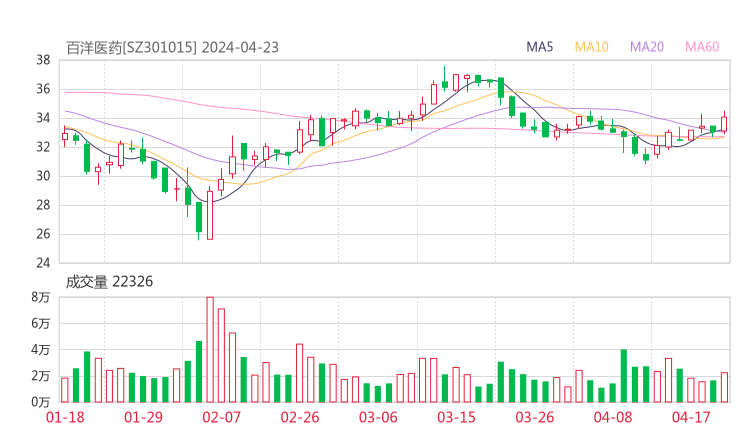Click the 2万 volume axis label
This screenshot has height=440, width=740.
pos(41,376)
